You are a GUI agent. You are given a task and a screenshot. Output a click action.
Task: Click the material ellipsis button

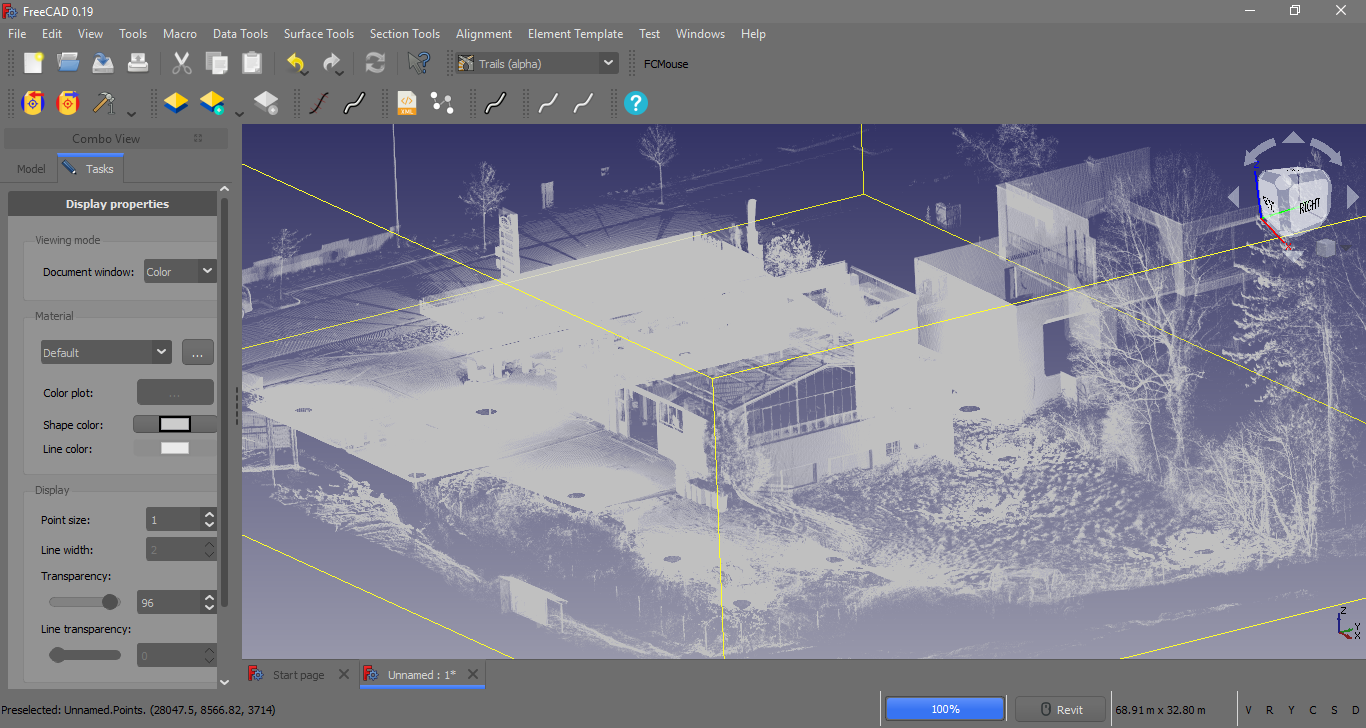click(x=197, y=352)
